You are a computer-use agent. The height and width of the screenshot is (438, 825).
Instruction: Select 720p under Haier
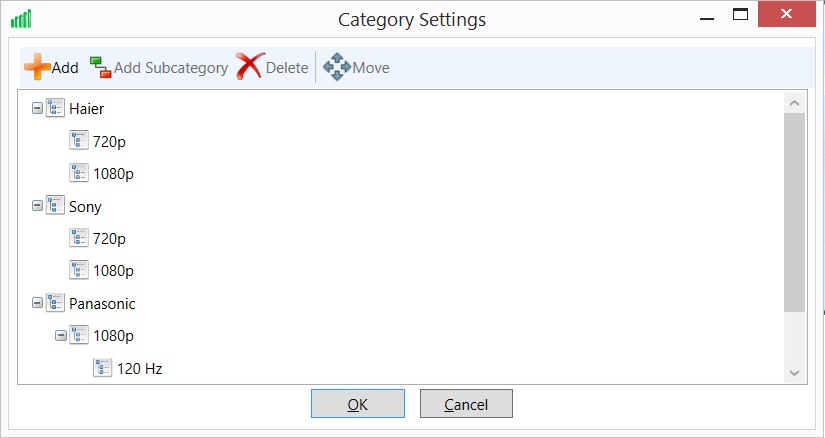[109, 141]
